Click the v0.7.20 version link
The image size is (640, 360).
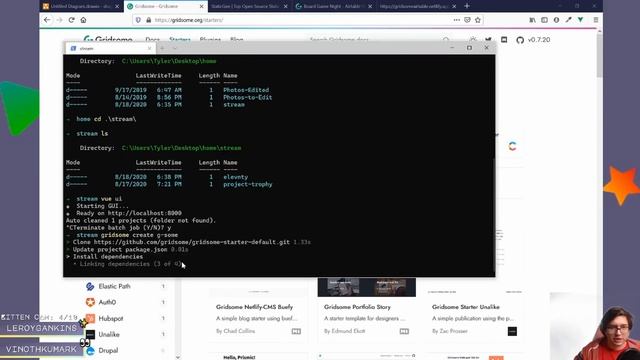[x=539, y=40]
